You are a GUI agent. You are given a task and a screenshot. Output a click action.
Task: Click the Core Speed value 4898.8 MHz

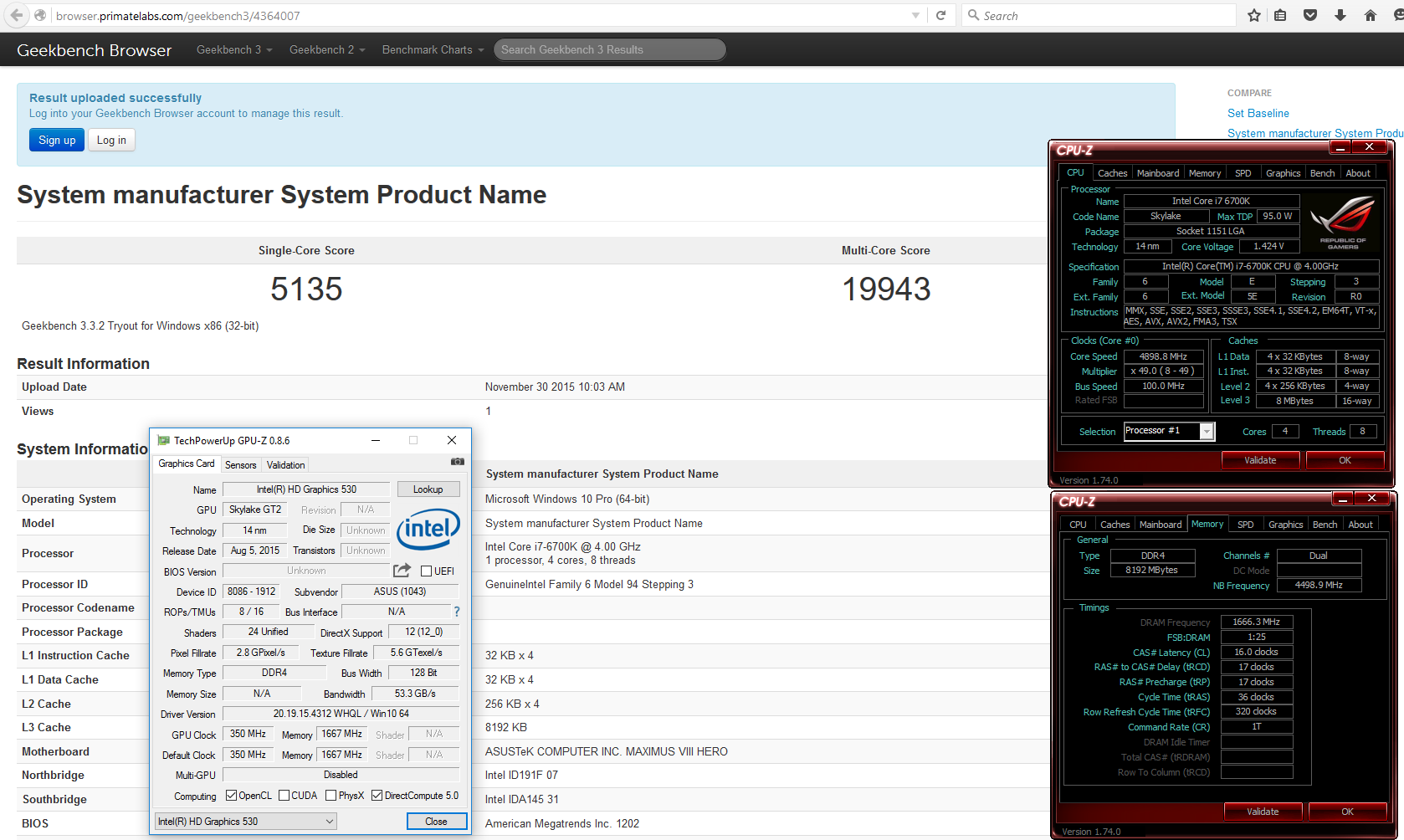point(1163,356)
